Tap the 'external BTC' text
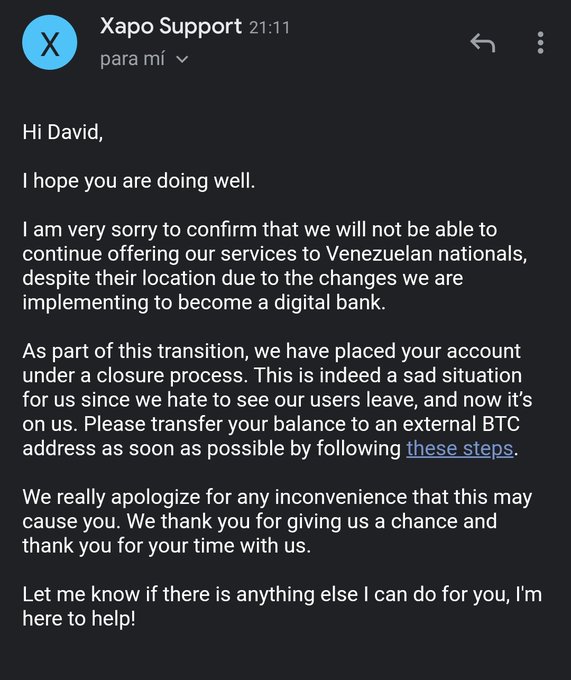 pyautogui.click(x=461, y=424)
